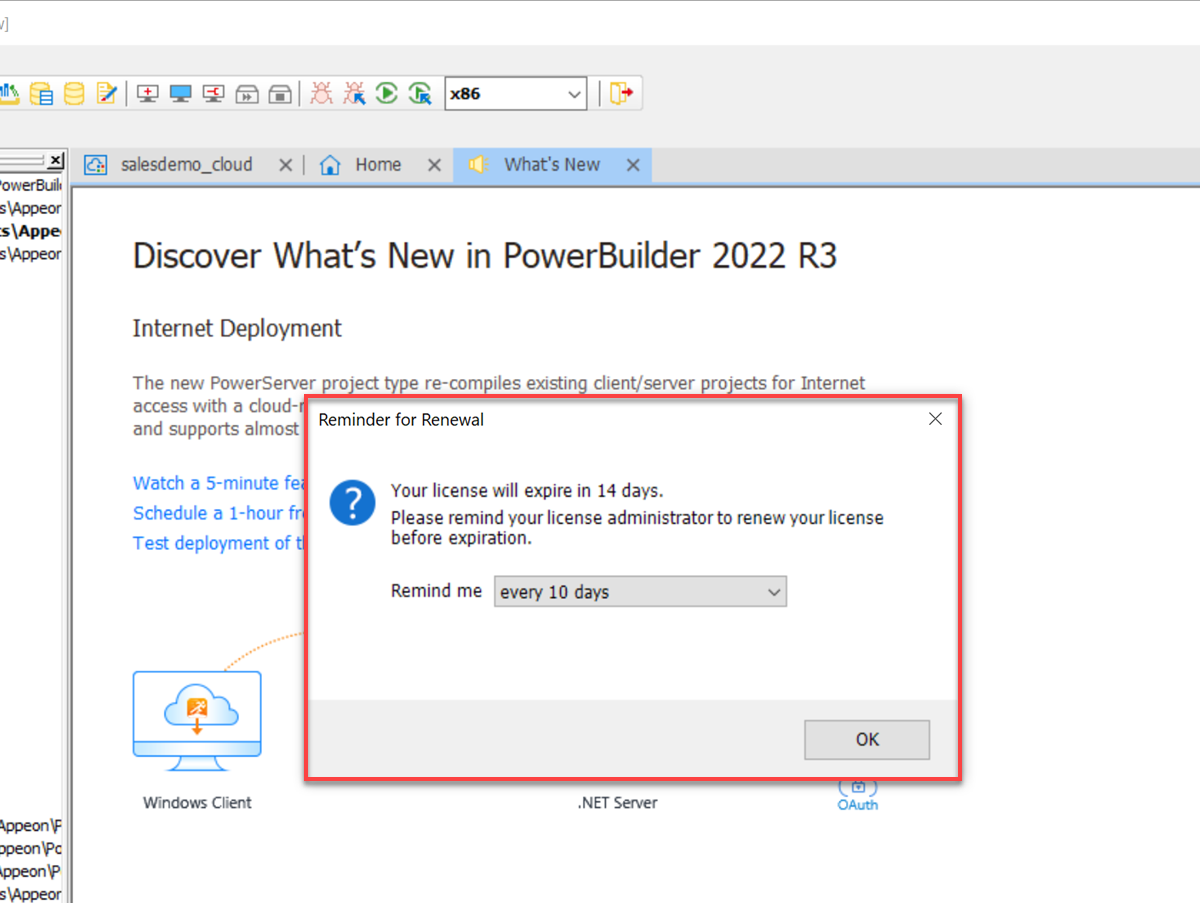
Task: Close the What's New tab
Action: (633, 166)
